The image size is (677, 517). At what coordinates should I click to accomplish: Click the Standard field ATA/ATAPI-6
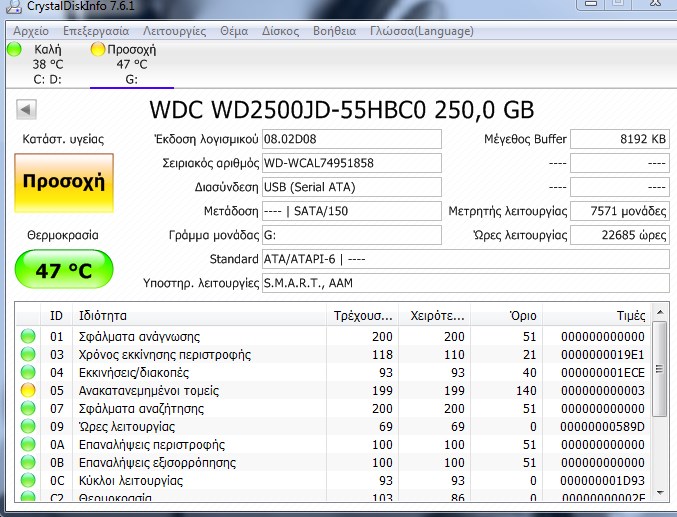click(465, 259)
